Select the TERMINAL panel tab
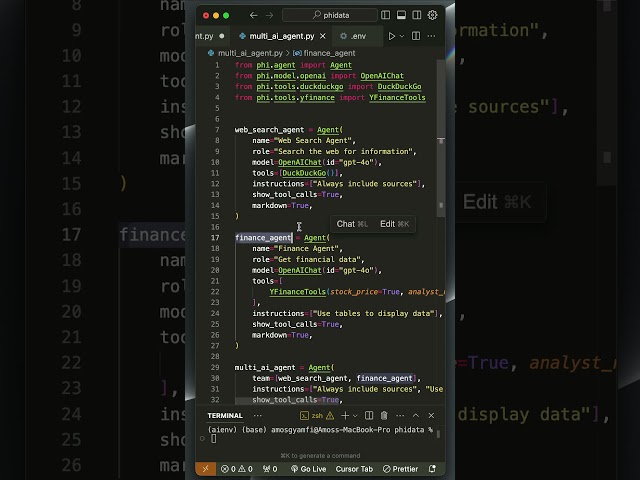This screenshot has height=480, width=640. tap(225, 416)
